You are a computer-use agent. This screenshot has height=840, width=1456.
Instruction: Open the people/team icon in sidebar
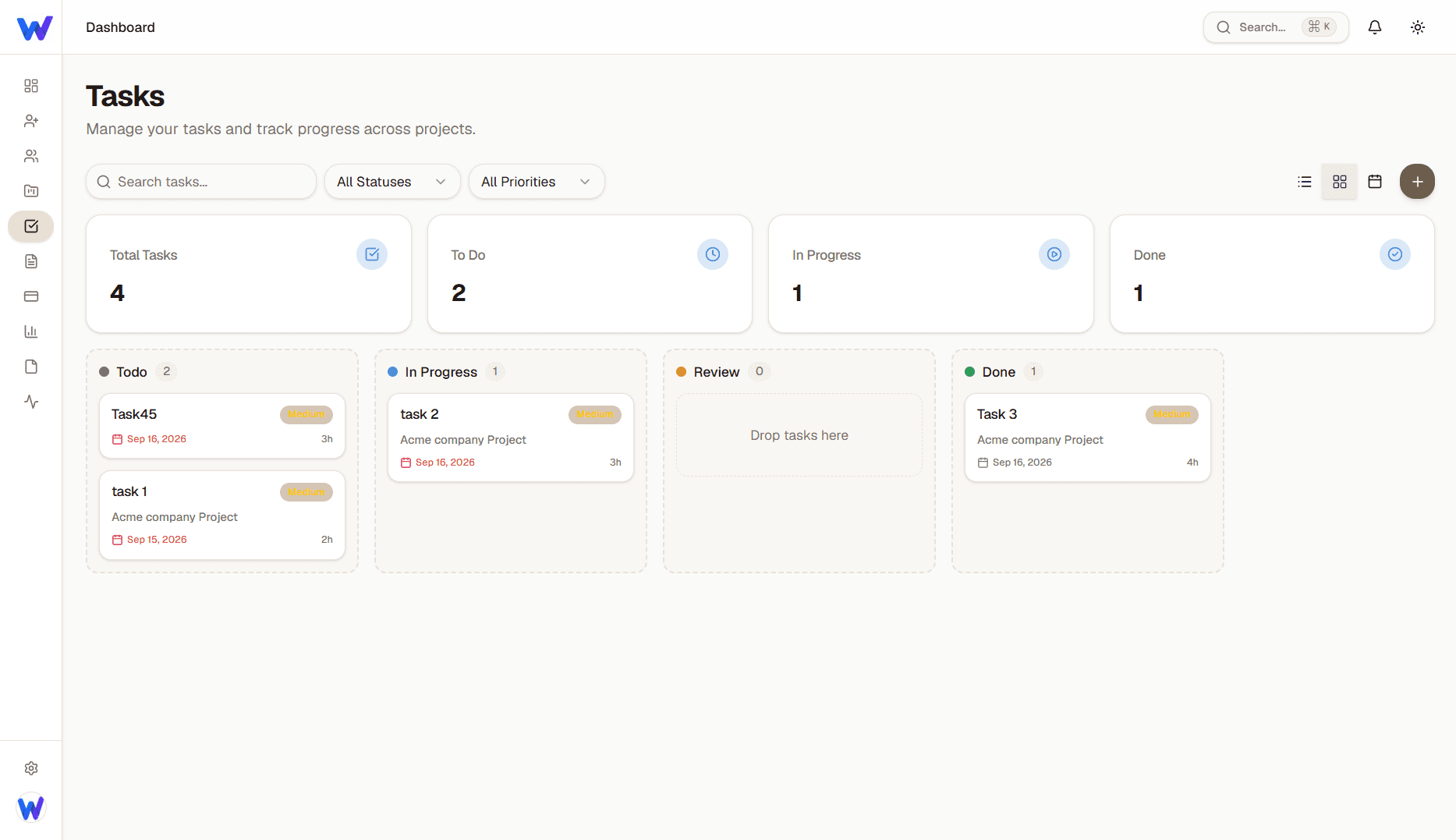[31, 156]
